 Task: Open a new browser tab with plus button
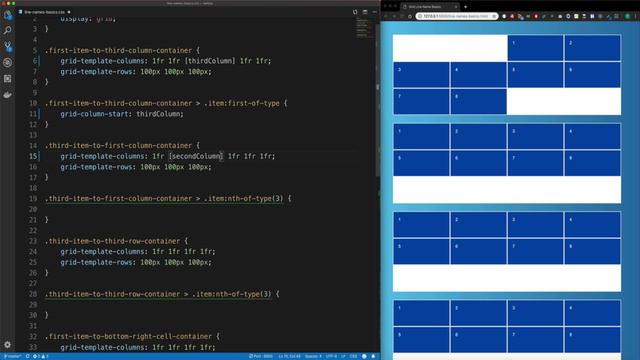(465, 7)
